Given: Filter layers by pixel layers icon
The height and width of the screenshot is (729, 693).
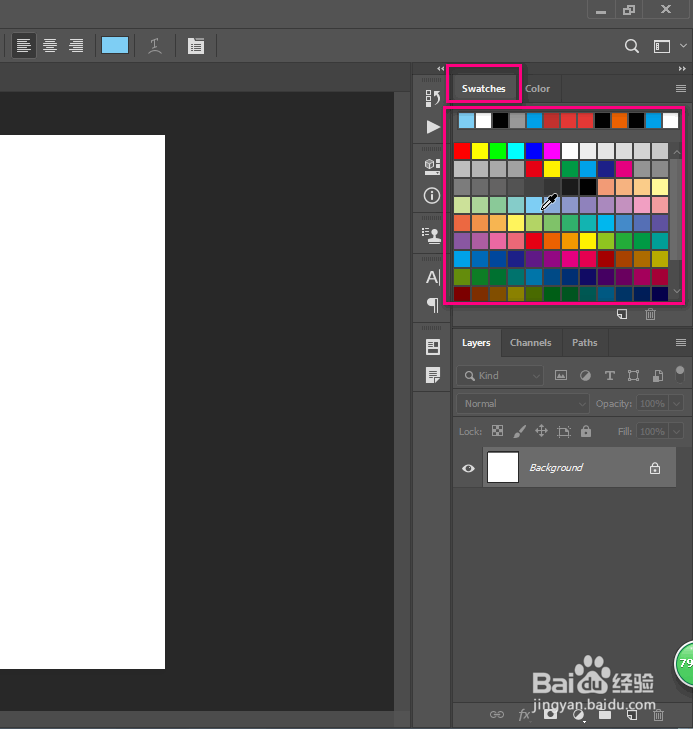Looking at the screenshot, I should (x=561, y=375).
